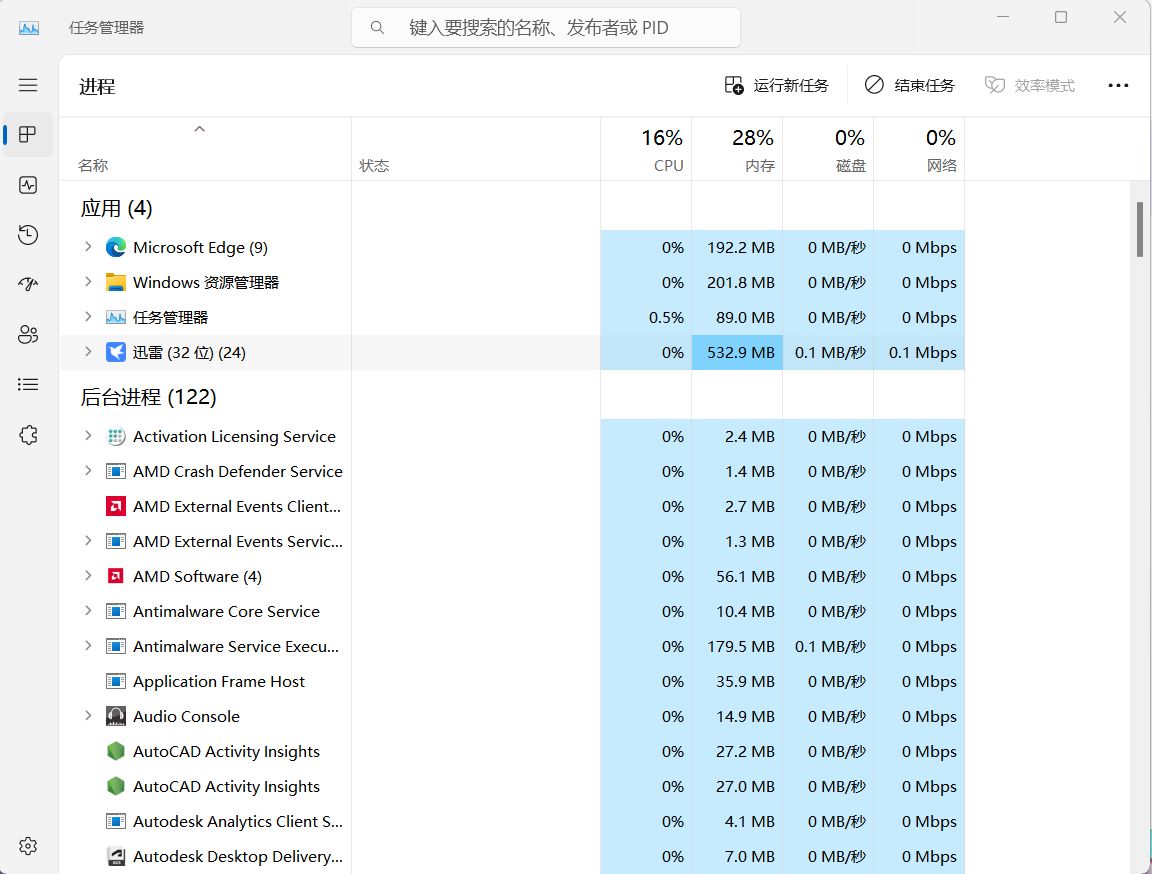This screenshot has height=874, width=1152.
Task: Click the 效率模式 efficiency mode button
Action: pos(1029,86)
